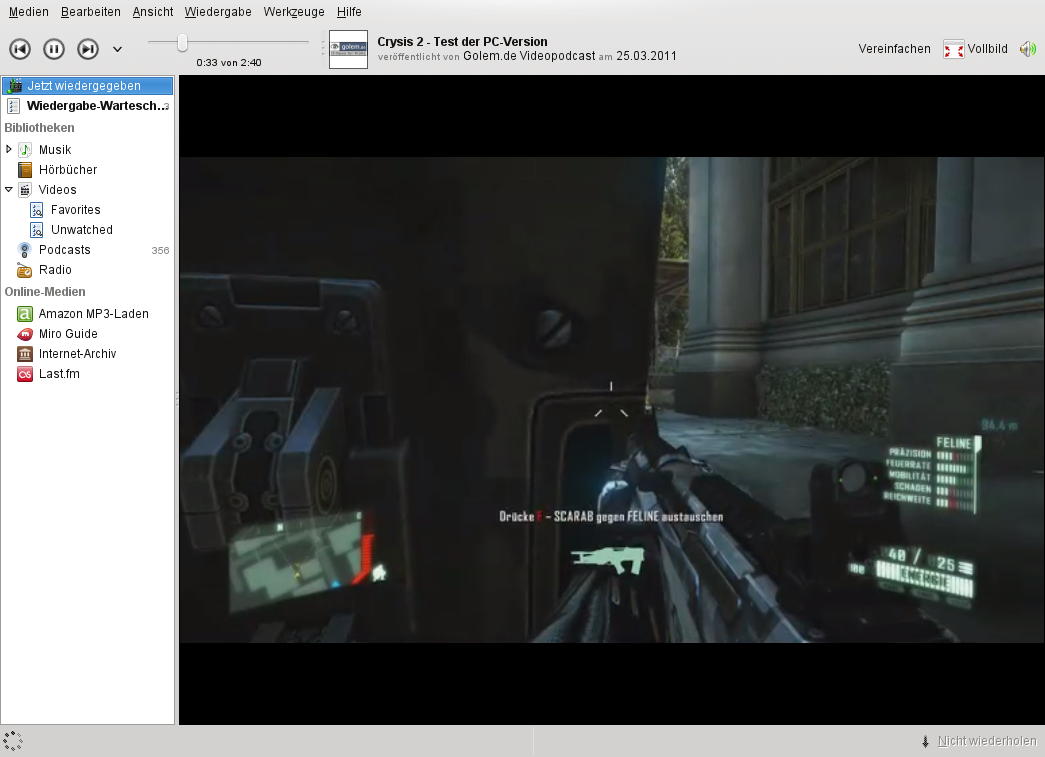Click the Vereinfachen button

pyautogui.click(x=894, y=49)
